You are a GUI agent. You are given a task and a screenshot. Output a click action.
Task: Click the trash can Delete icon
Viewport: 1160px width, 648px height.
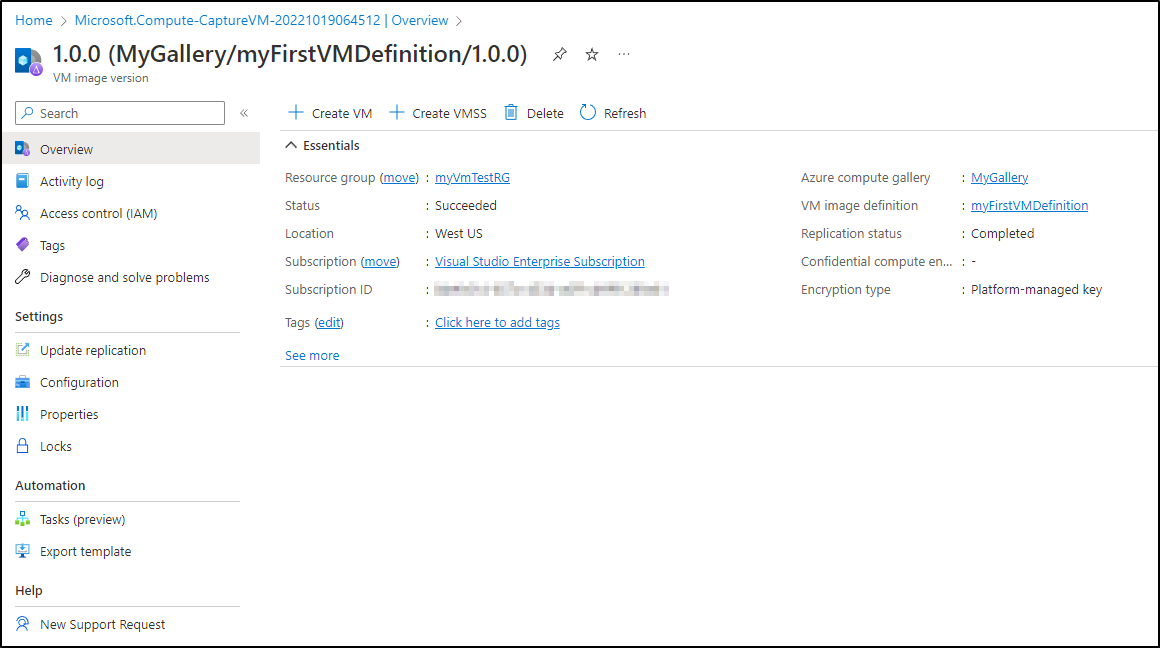pos(511,112)
